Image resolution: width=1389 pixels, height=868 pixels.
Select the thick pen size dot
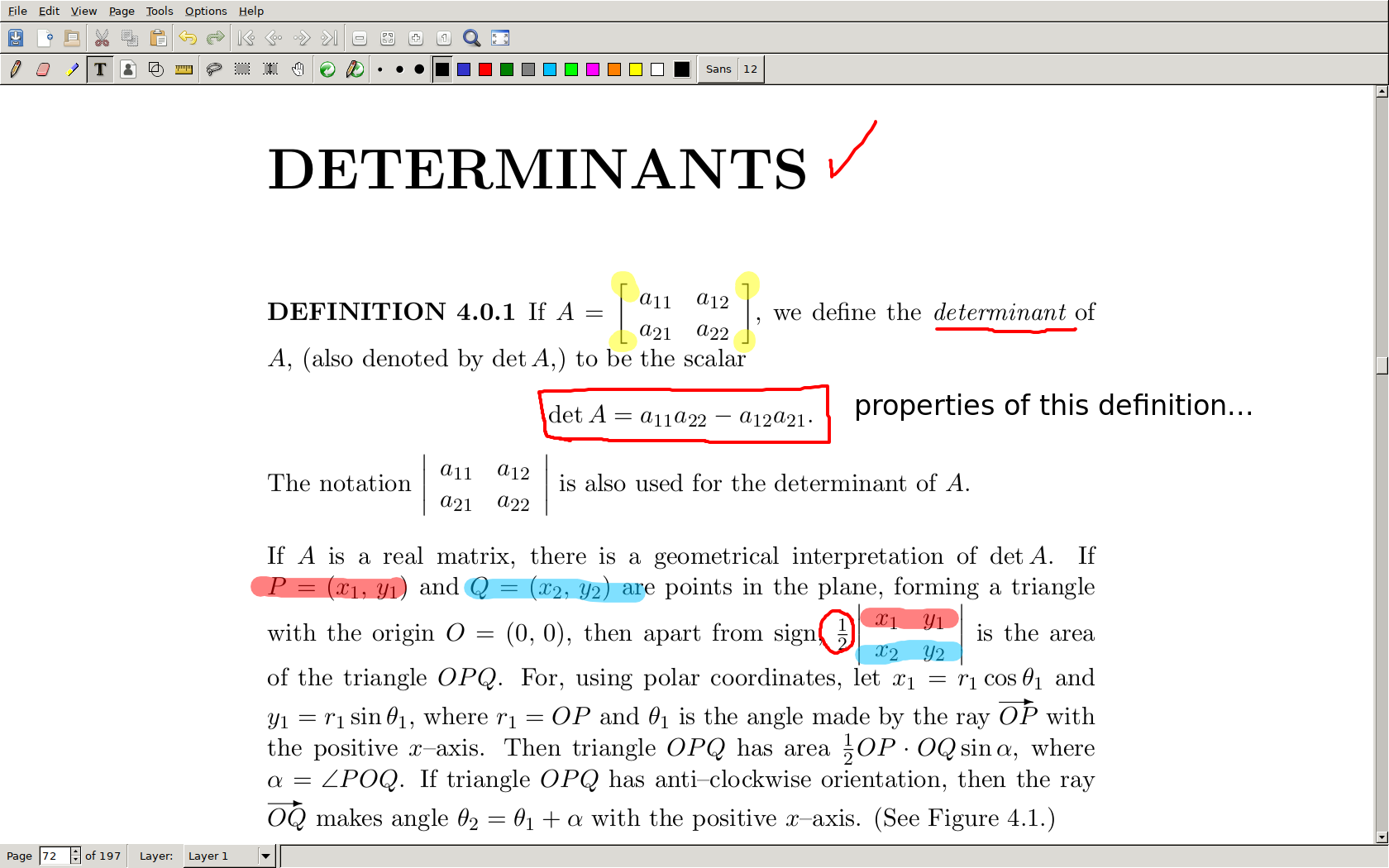tap(419, 69)
